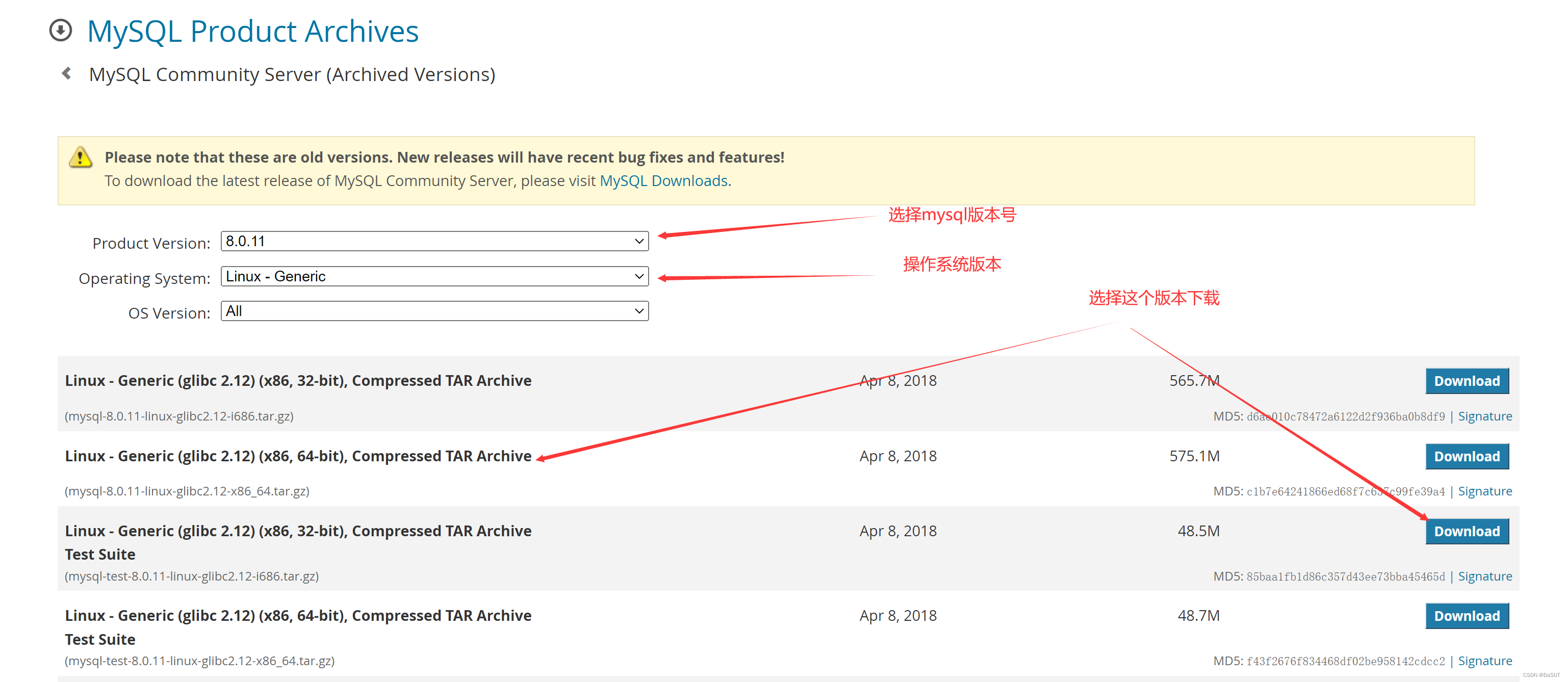This screenshot has width=1568, height=682.
Task: Click the back chevron before MySQL Community Server
Action: coord(66,73)
